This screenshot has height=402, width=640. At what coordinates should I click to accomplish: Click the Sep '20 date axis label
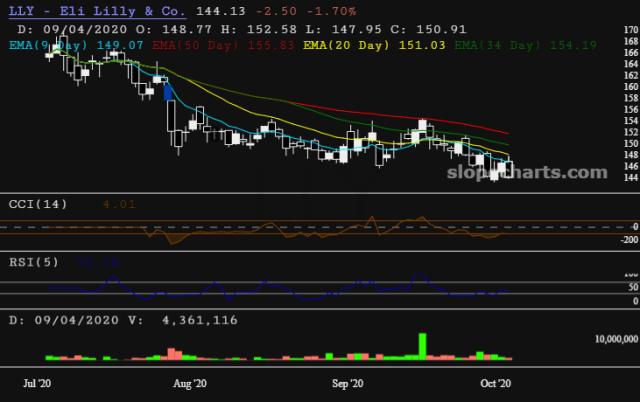pos(348,382)
